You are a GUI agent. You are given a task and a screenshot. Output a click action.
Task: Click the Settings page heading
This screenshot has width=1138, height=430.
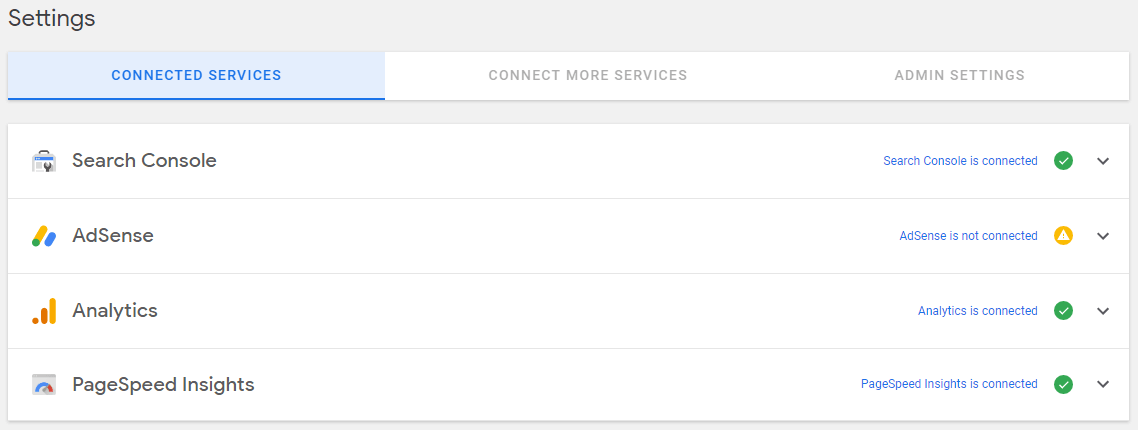pos(52,19)
